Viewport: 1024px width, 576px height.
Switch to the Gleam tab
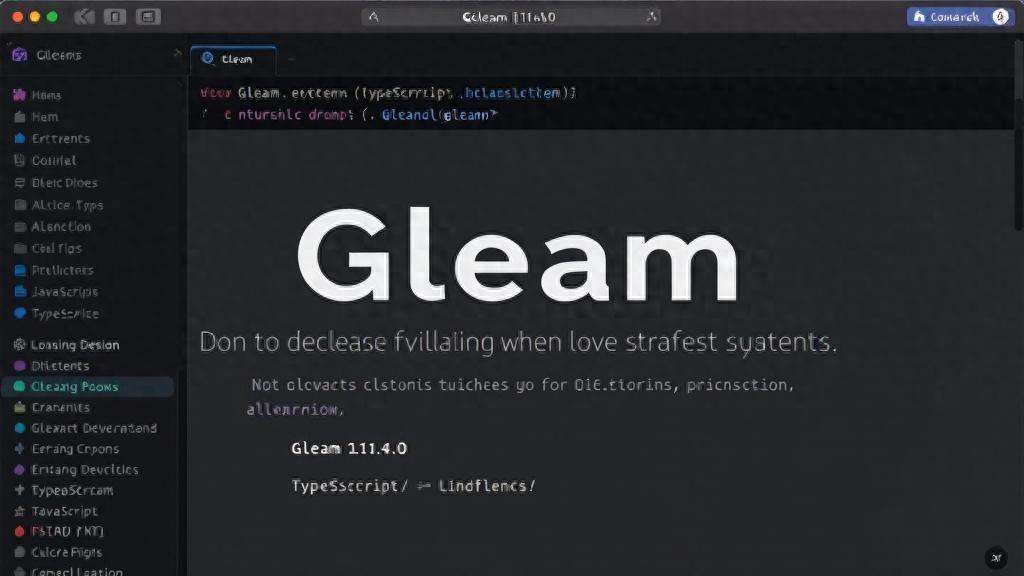tap(236, 59)
